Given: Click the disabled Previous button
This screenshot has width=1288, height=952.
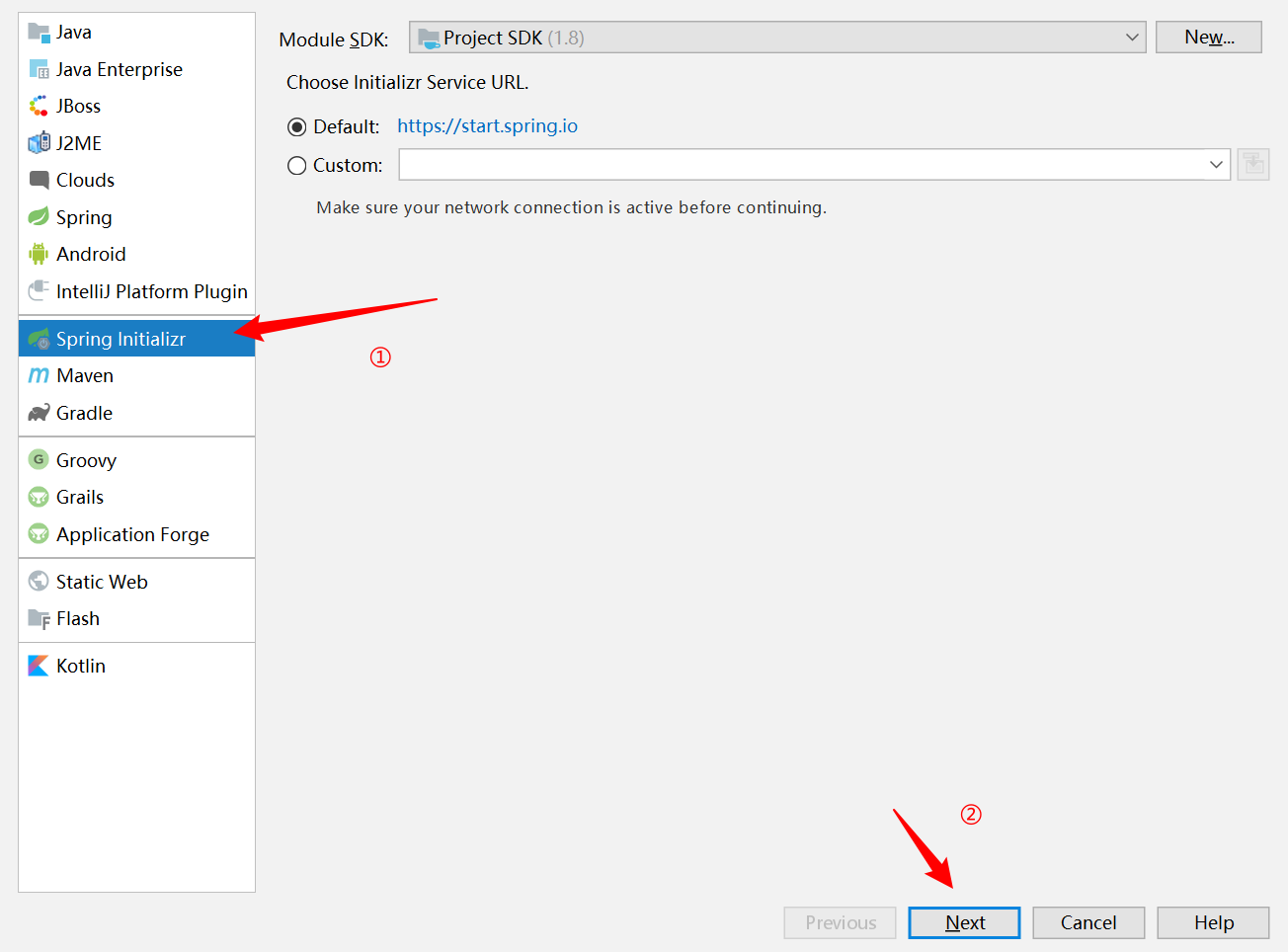Looking at the screenshot, I should [841, 922].
